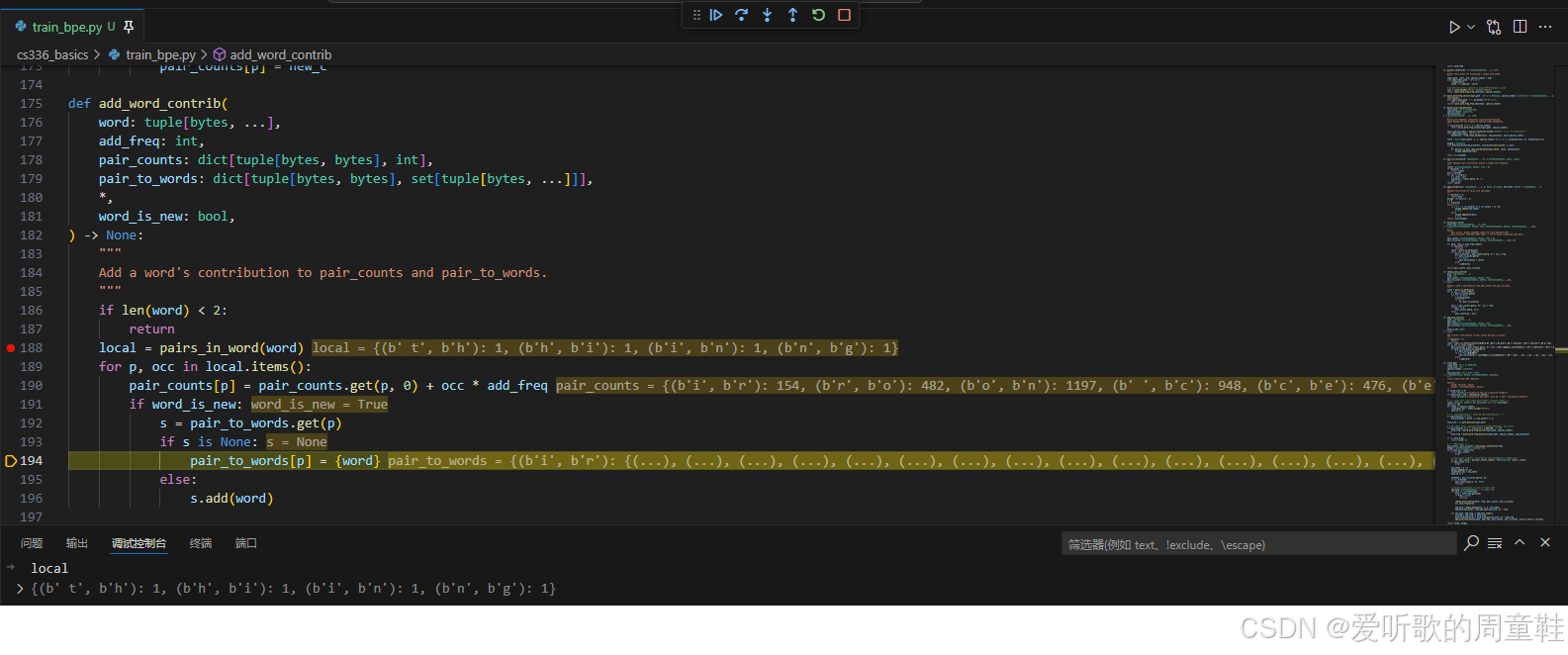Click the 'def add_word_contrib(' function name

click(159, 104)
